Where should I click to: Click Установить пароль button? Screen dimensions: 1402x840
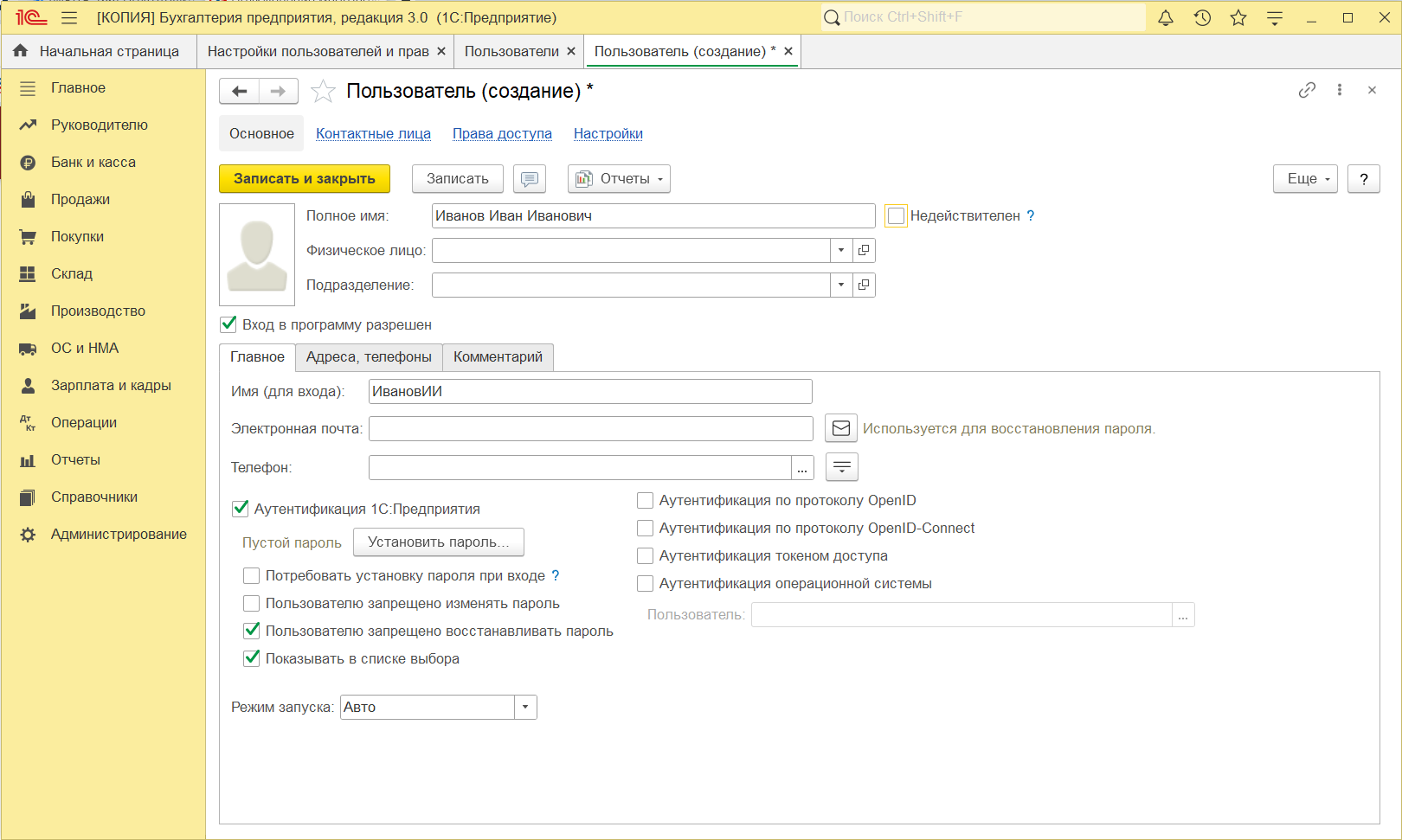tap(439, 542)
